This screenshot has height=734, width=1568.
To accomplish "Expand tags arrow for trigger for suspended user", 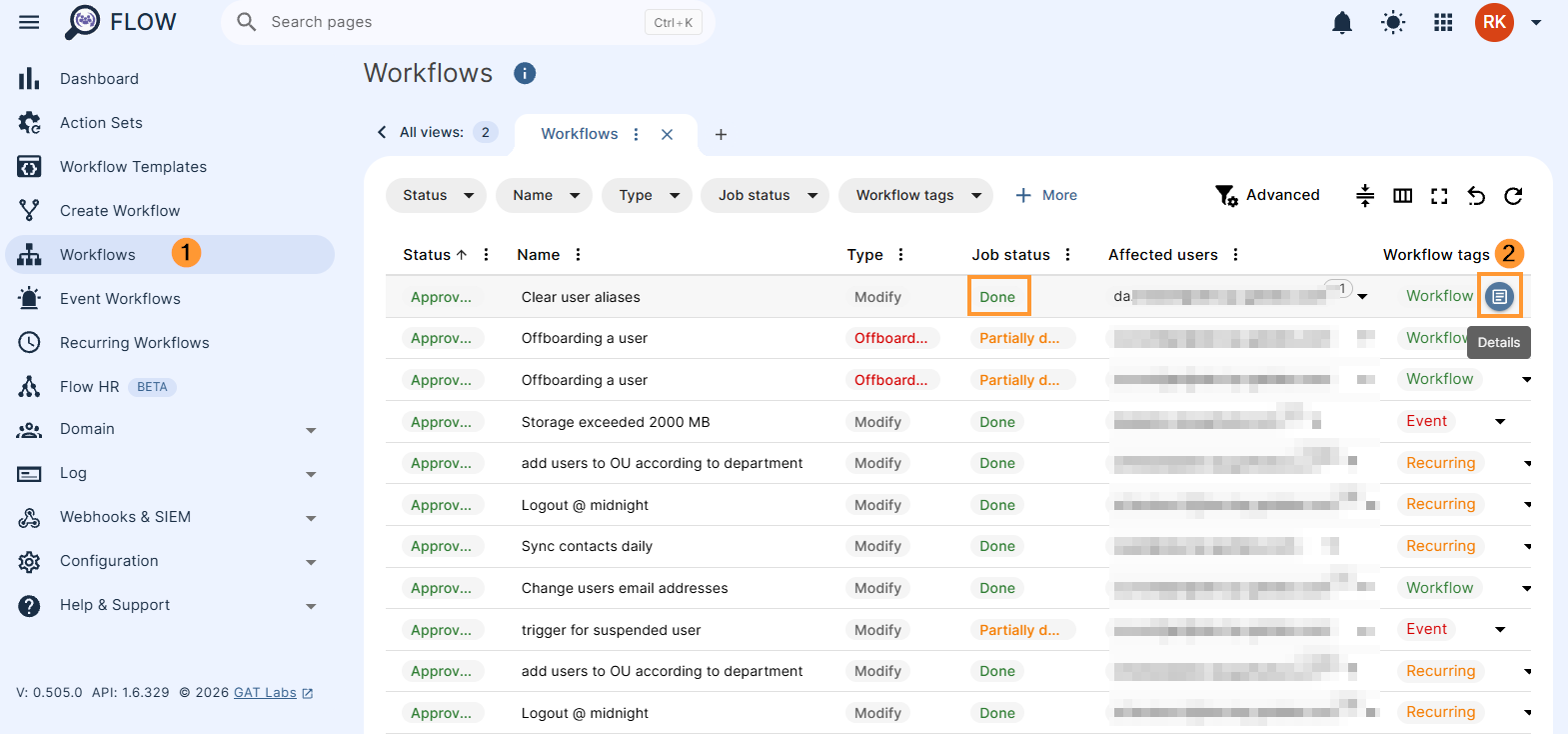I will point(1500,629).
